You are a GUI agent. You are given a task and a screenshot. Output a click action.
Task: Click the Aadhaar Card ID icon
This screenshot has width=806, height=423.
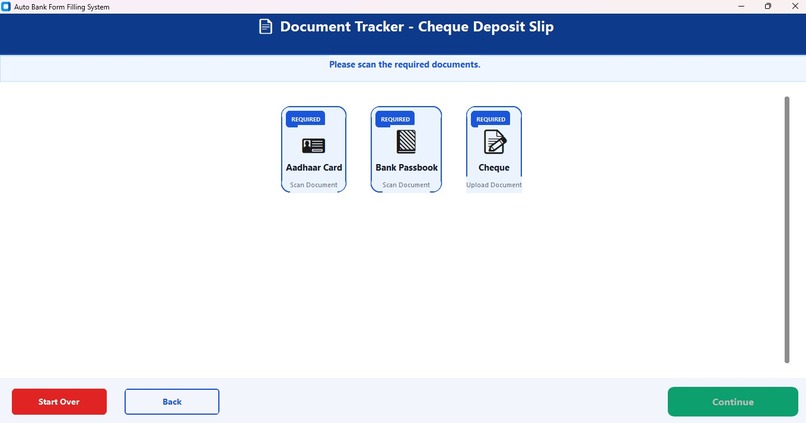coord(313,145)
